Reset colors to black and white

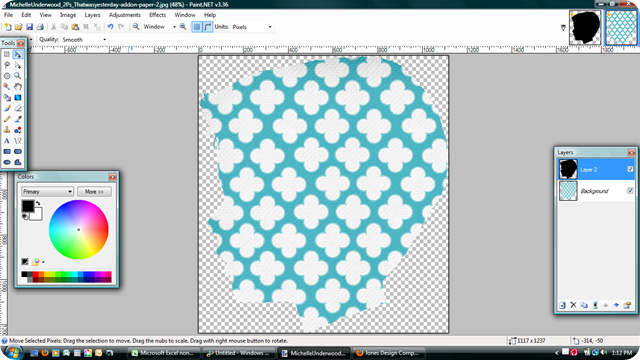25,216
